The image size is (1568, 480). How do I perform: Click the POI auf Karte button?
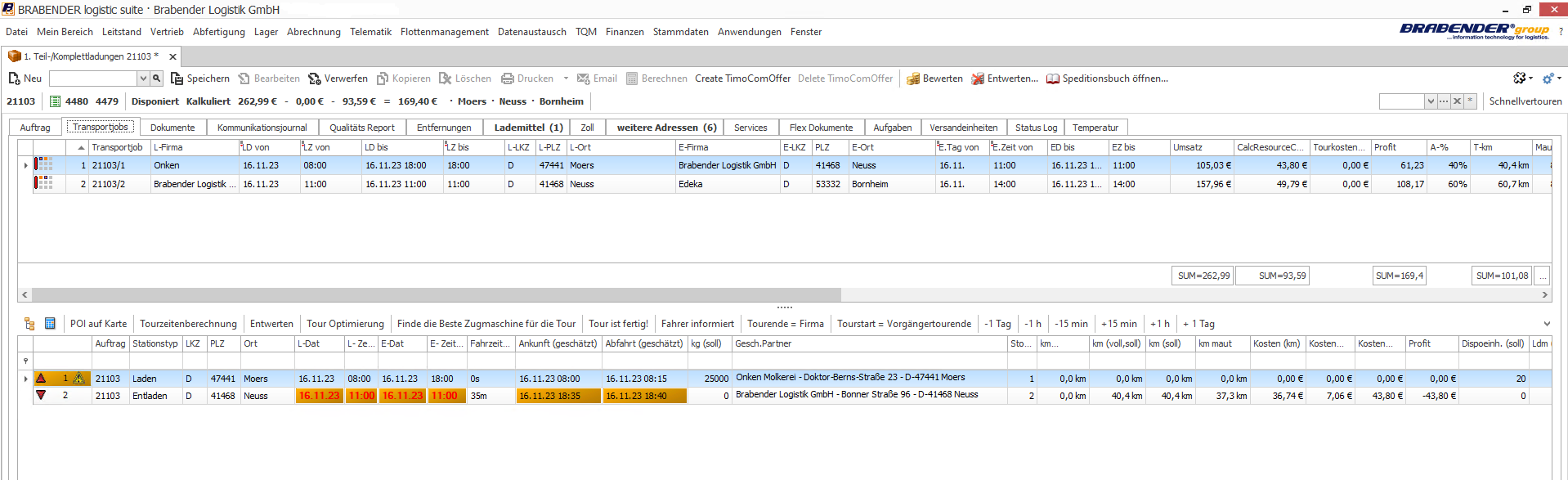[x=98, y=324]
